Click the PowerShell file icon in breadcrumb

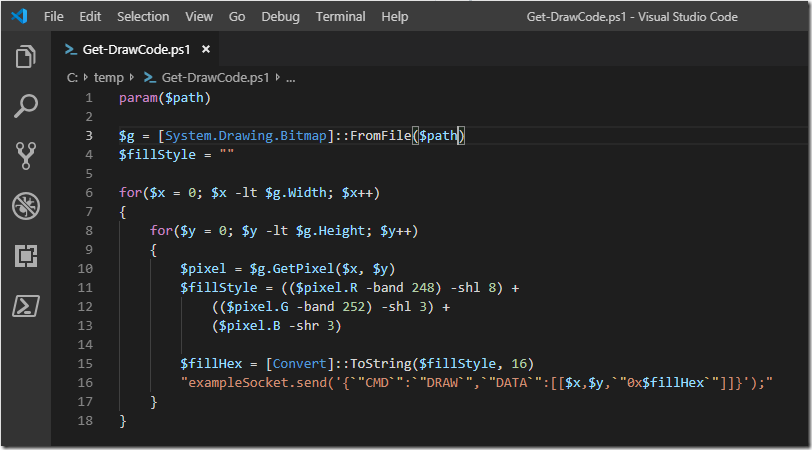point(150,78)
